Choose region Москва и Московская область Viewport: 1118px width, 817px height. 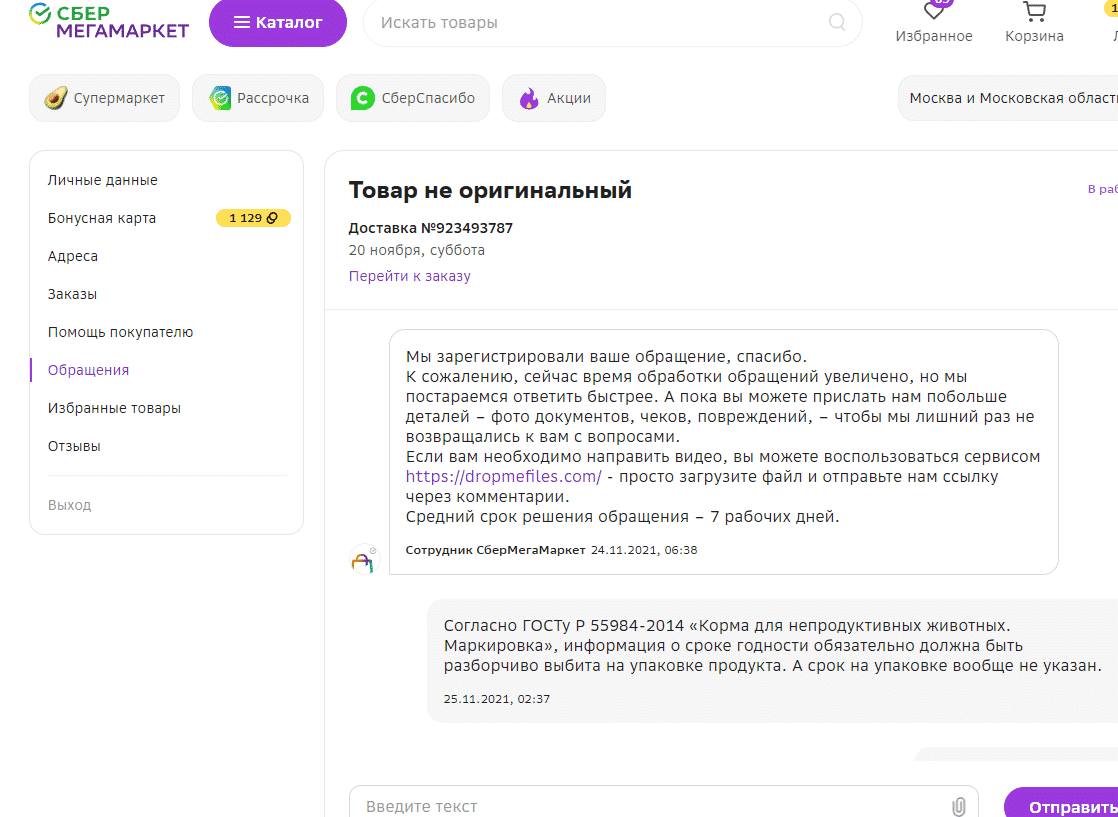tap(1008, 98)
